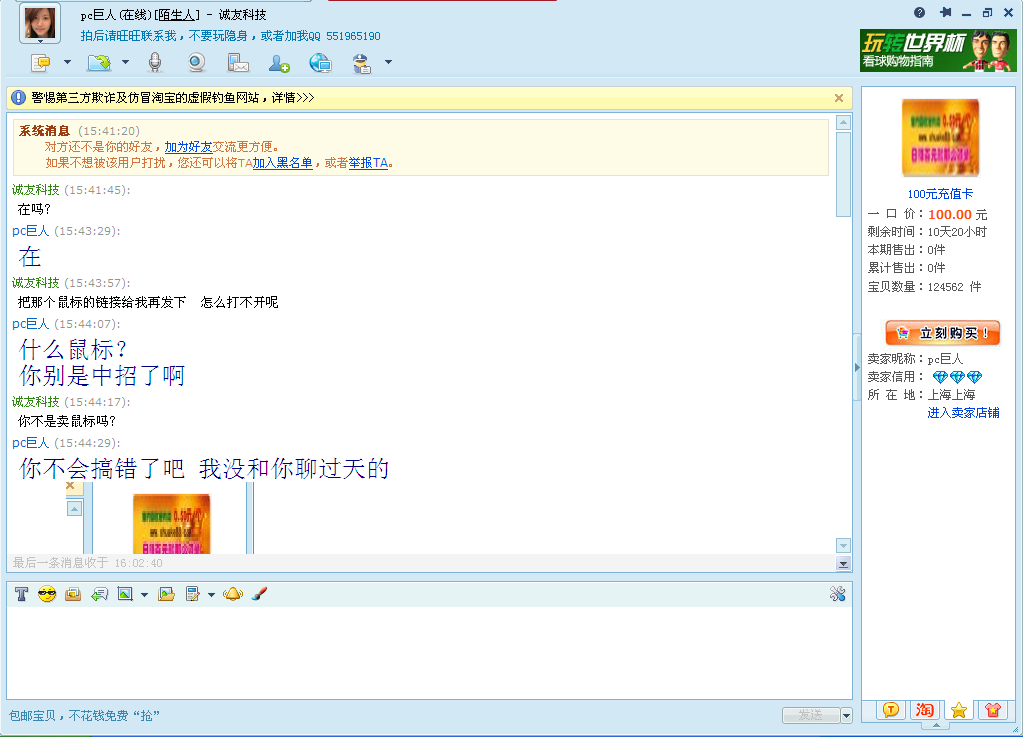
Task: Open the wrench settings icon above input
Action: 838,594
